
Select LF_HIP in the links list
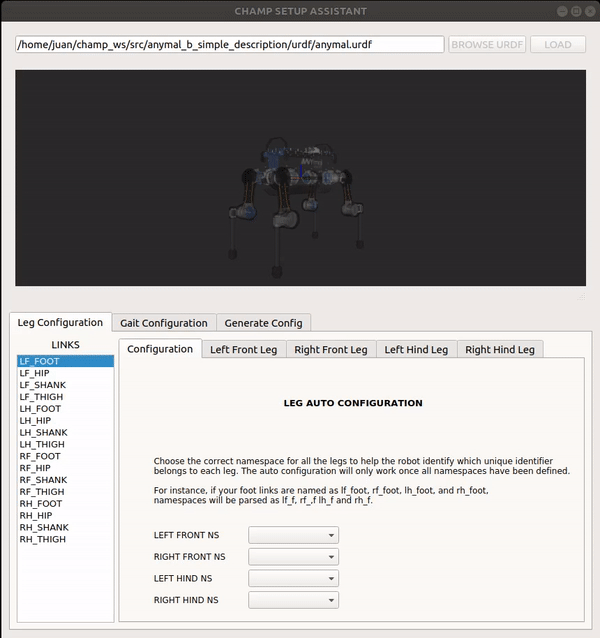[65, 373]
